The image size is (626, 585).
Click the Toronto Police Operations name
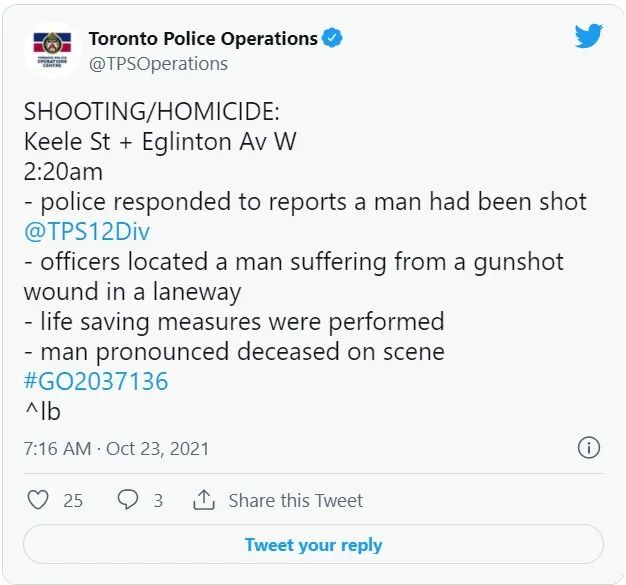pyautogui.click(x=203, y=39)
